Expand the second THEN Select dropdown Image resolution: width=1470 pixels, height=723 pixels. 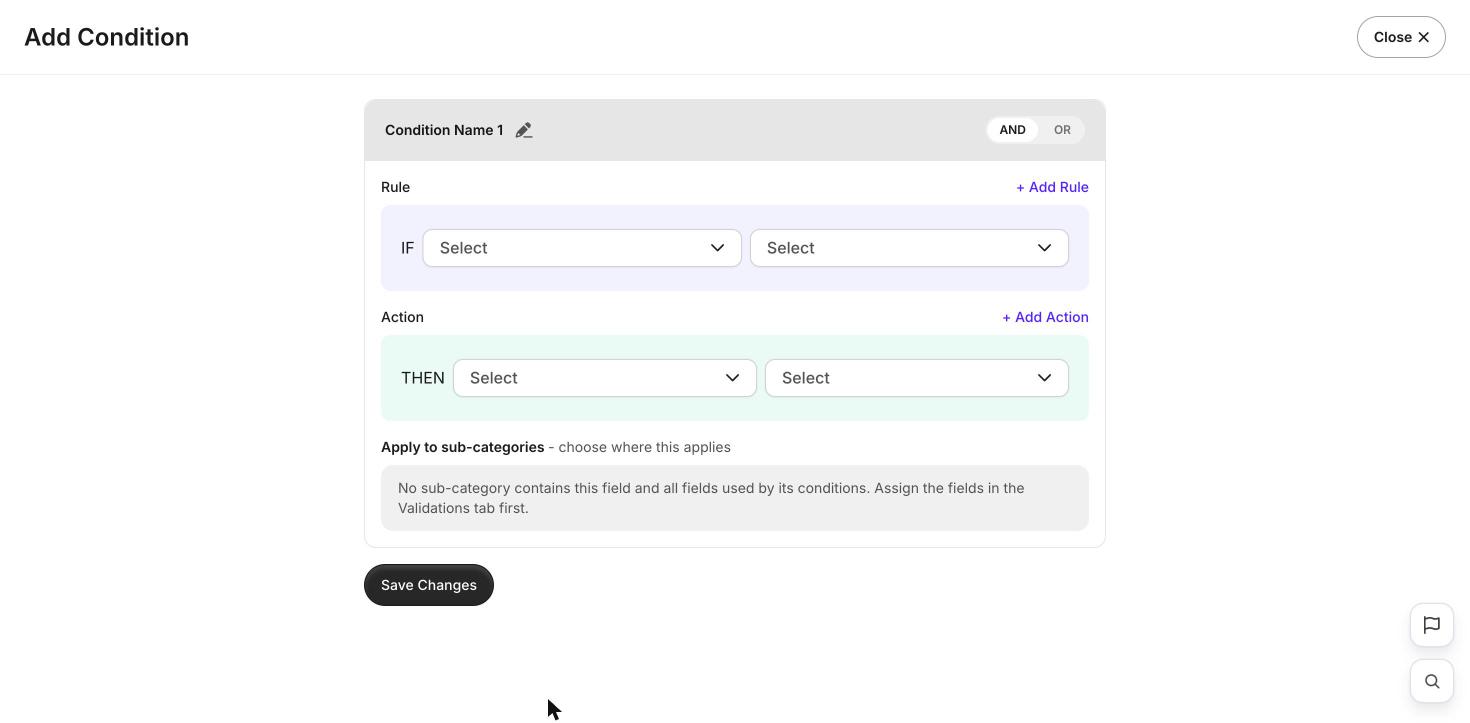917,378
